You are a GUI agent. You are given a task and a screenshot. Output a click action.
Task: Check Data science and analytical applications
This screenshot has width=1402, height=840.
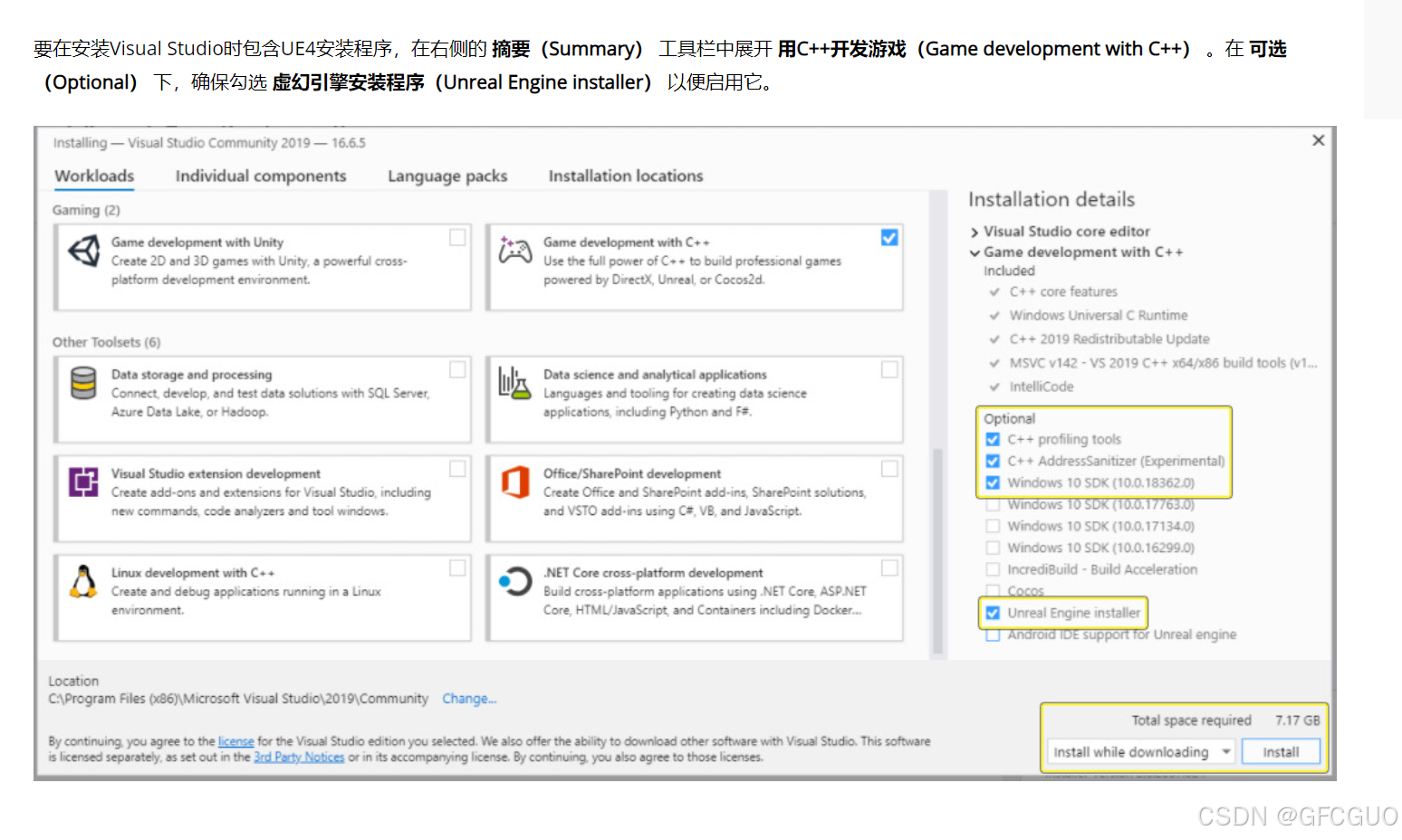click(889, 369)
